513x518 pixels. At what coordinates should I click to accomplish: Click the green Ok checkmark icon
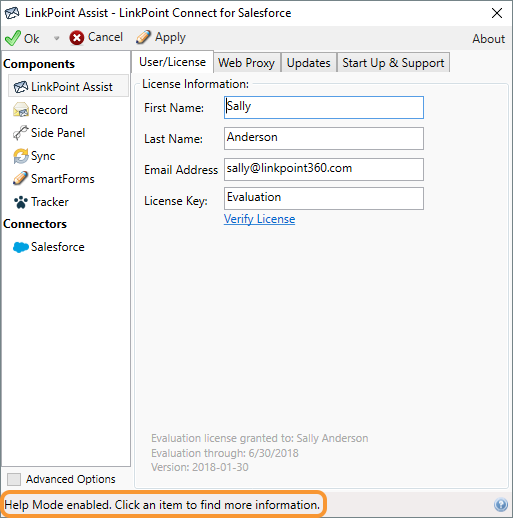click(x=13, y=38)
